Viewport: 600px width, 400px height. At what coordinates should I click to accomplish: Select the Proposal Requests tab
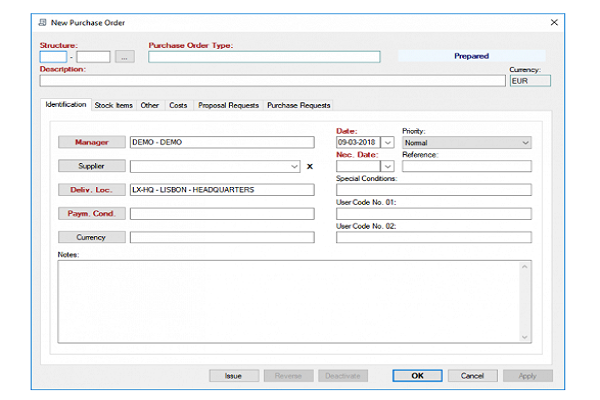pos(228,105)
